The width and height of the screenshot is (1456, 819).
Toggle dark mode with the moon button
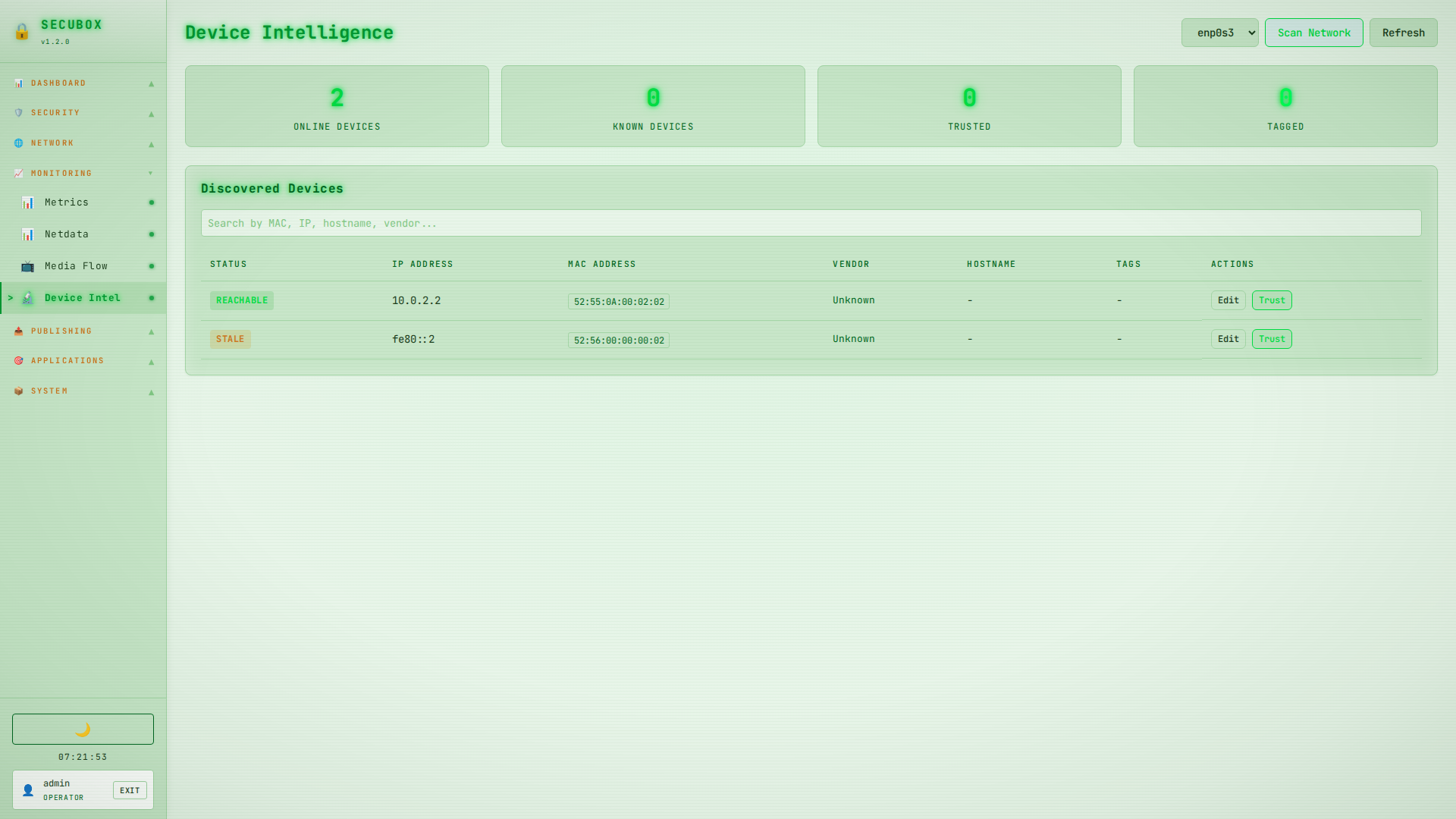pyautogui.click(x=83, y=729)
